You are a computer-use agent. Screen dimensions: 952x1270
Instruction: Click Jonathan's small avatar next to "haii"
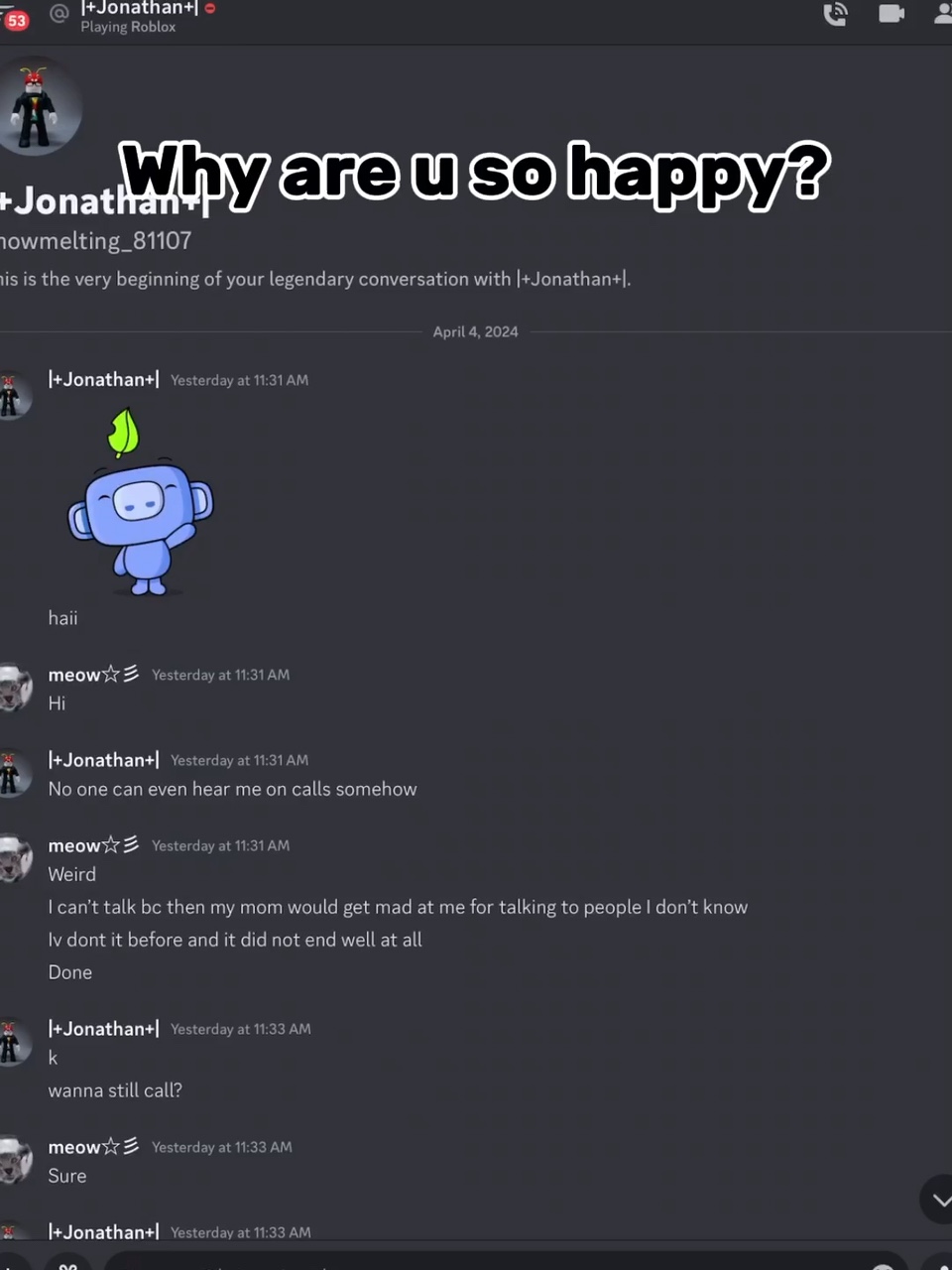pyautogui.click(x=13, y=395)
